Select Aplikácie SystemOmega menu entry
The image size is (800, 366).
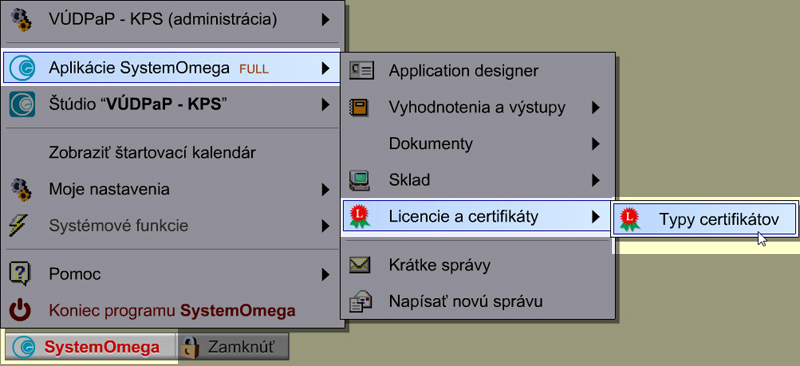click(x=171, y=67)
